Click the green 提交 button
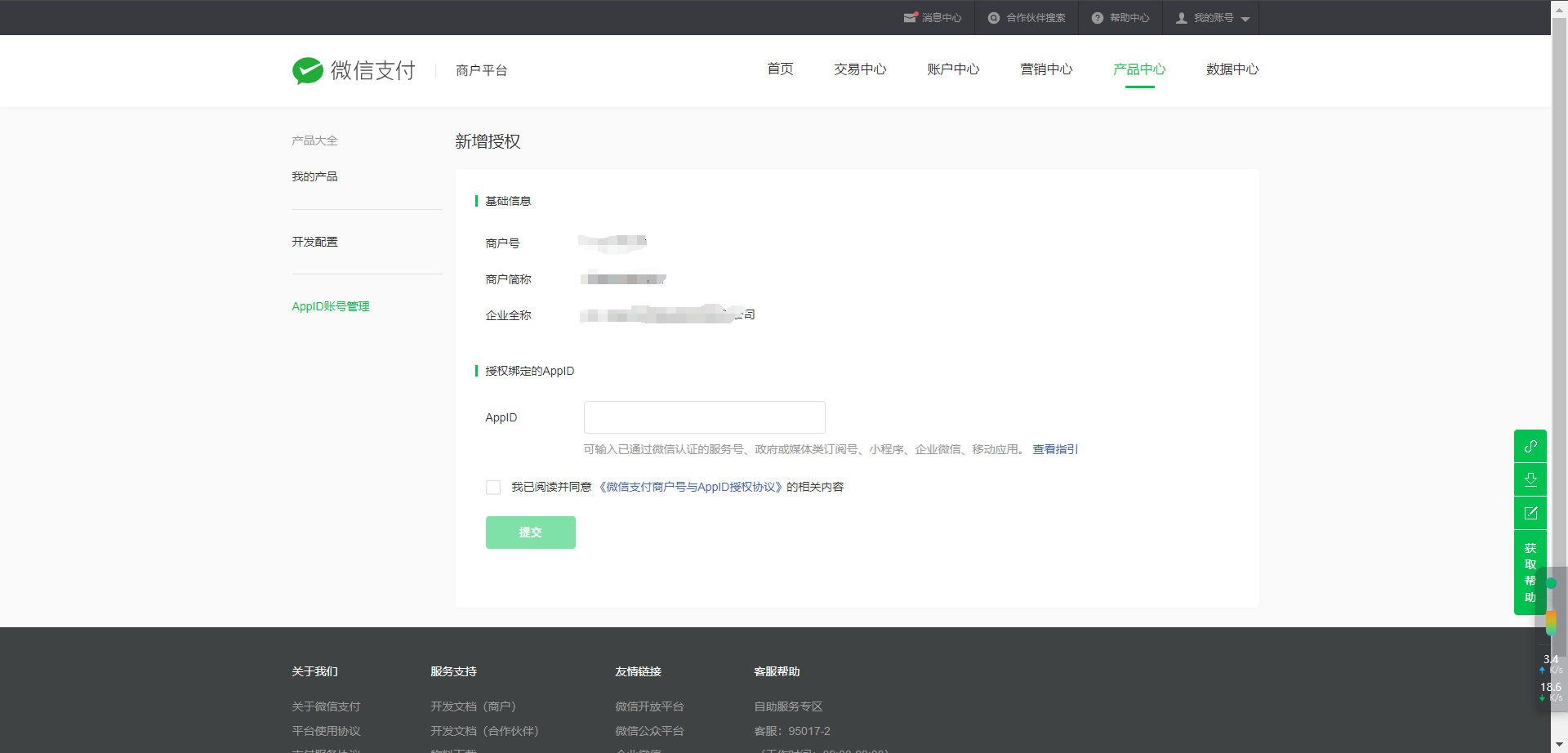 click(531, 532)
